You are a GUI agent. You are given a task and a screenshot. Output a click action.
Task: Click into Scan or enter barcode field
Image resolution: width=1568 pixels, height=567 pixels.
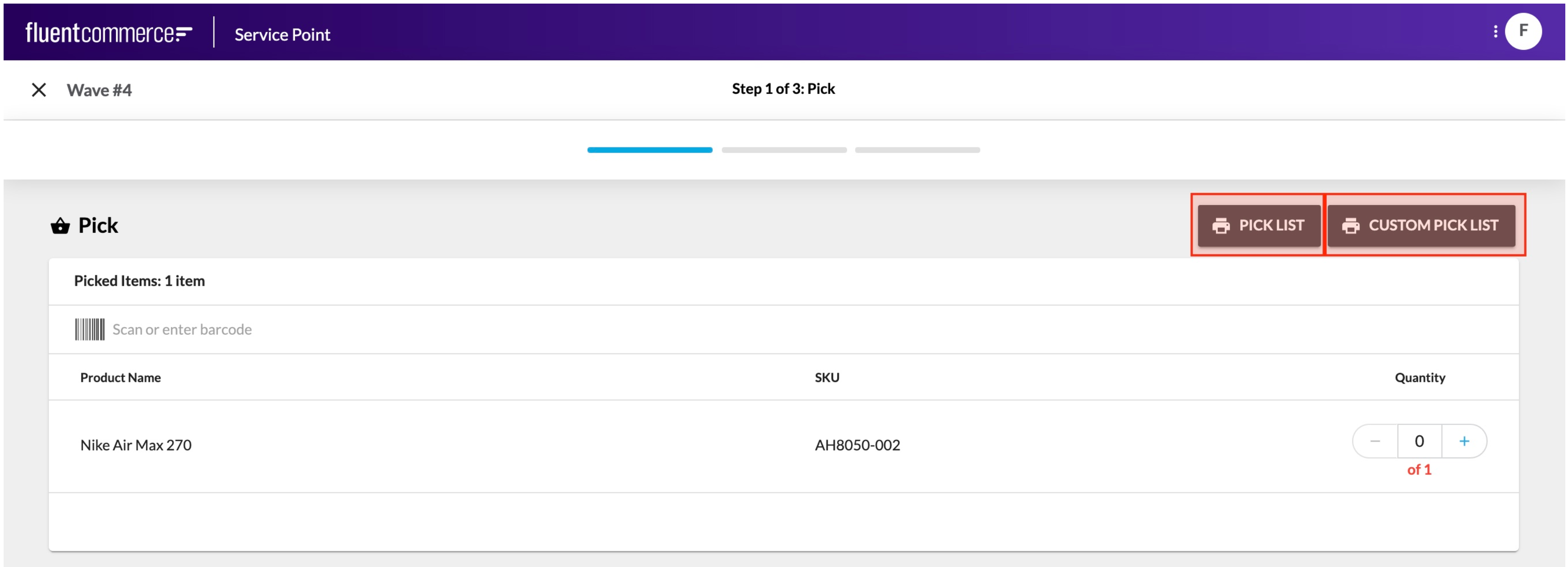426,329
